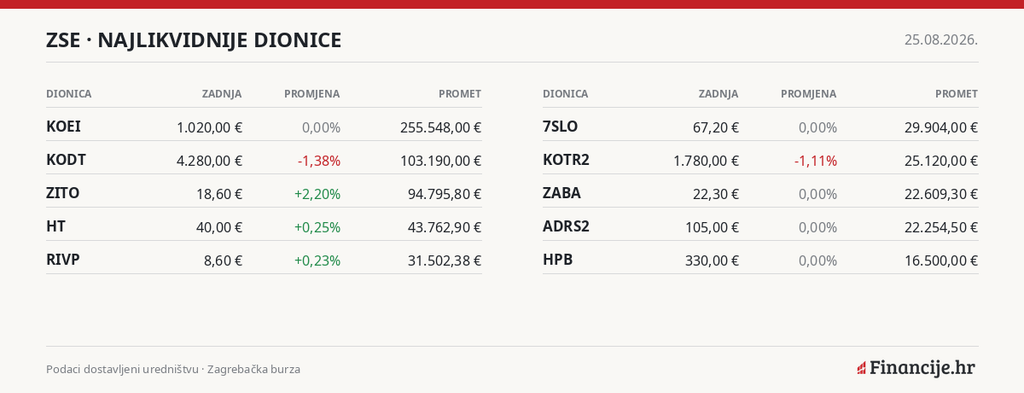Click KODT change value -1,38%
The image size is (1024, 393).
[x=319, y=161]
